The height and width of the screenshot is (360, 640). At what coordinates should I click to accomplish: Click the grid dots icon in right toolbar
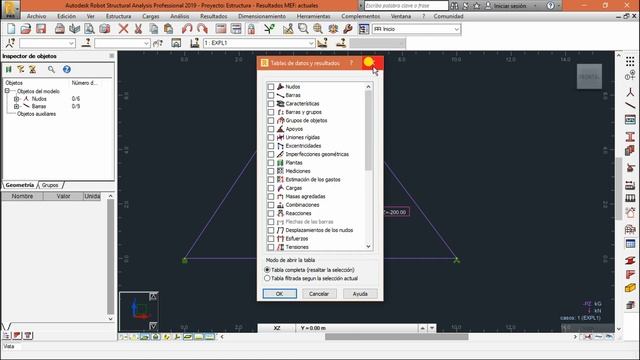pos(630,62)
